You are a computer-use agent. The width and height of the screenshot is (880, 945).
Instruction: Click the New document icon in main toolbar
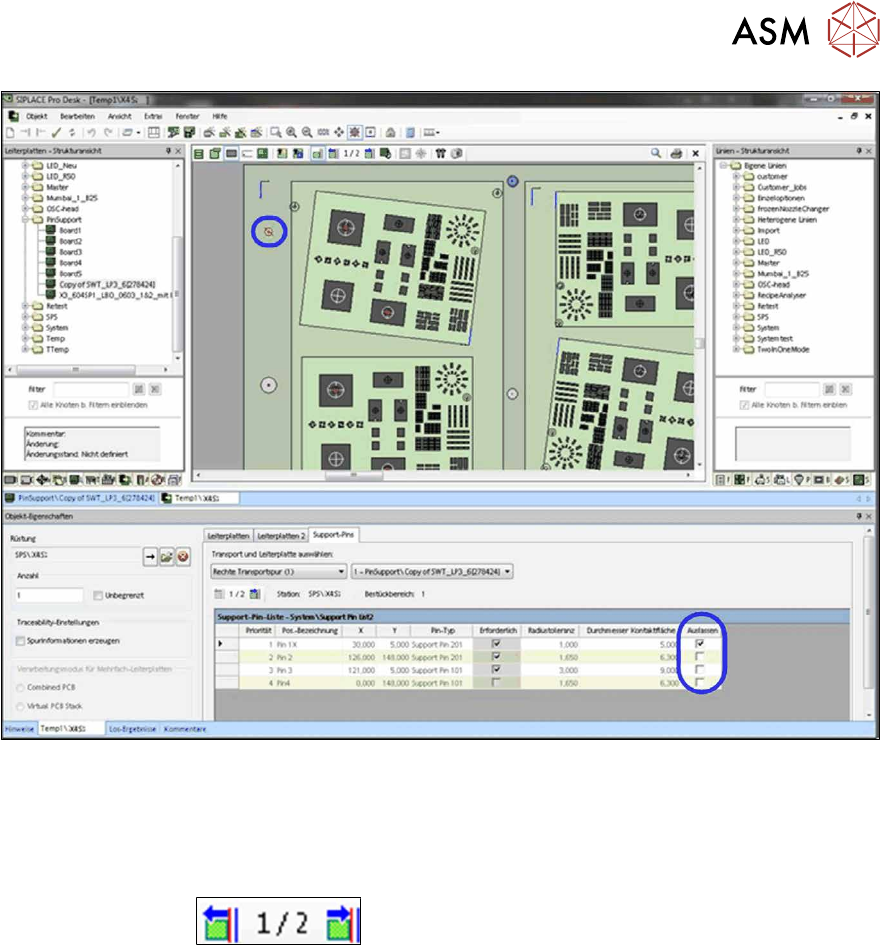point(10,132)
